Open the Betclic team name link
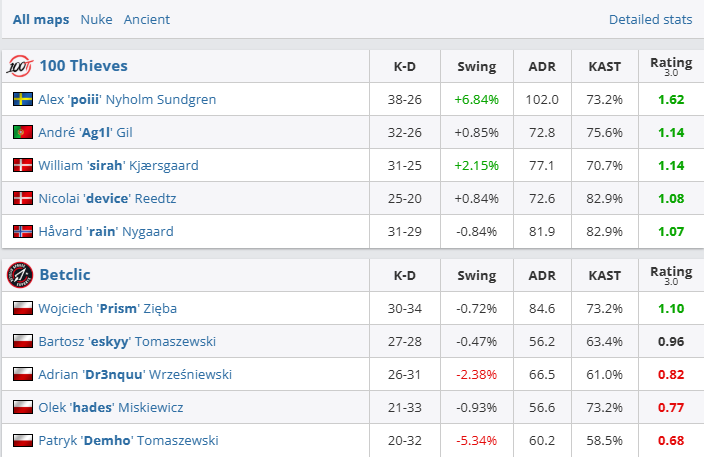This screenshot has height=457, width=704. coord(65,275)
